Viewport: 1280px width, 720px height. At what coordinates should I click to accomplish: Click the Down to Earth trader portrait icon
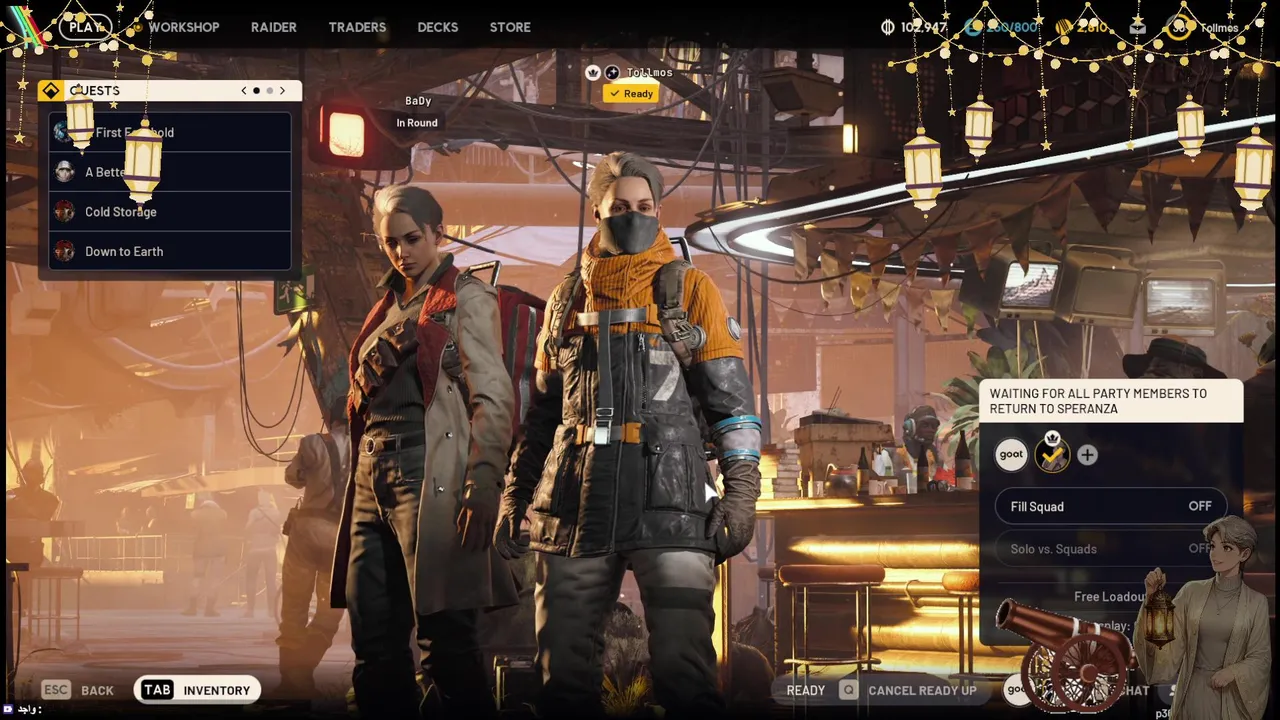click(65, 252)
